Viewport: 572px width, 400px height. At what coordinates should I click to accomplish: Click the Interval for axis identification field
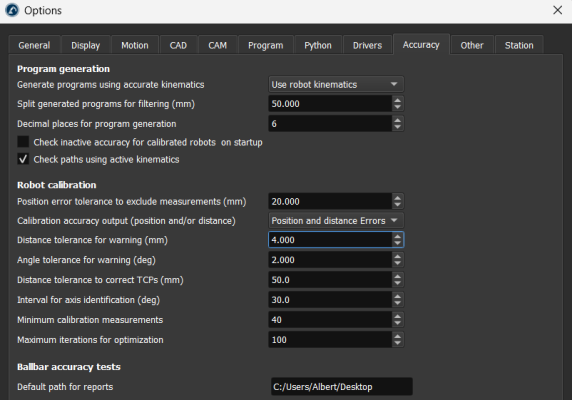pyautogui.click(x=331, y=300)
